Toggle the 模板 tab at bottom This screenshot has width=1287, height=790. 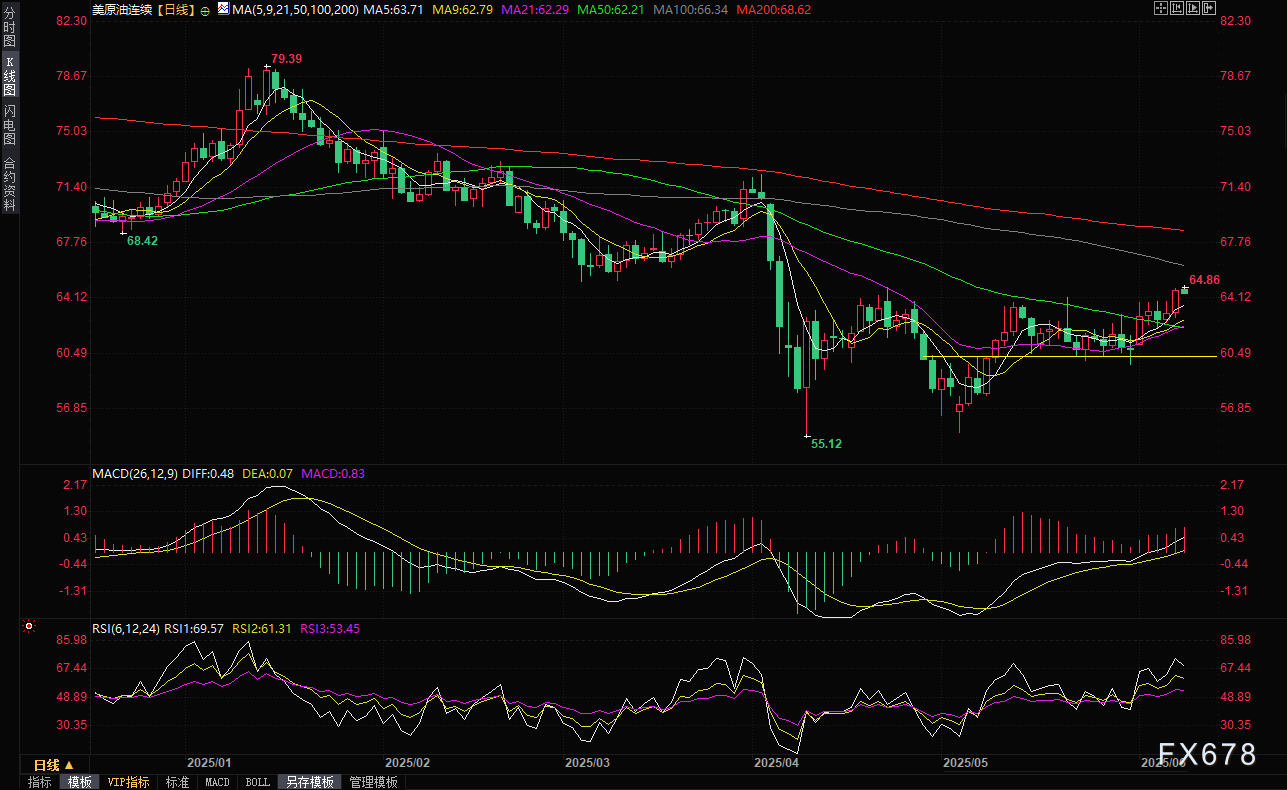[79, 782]
